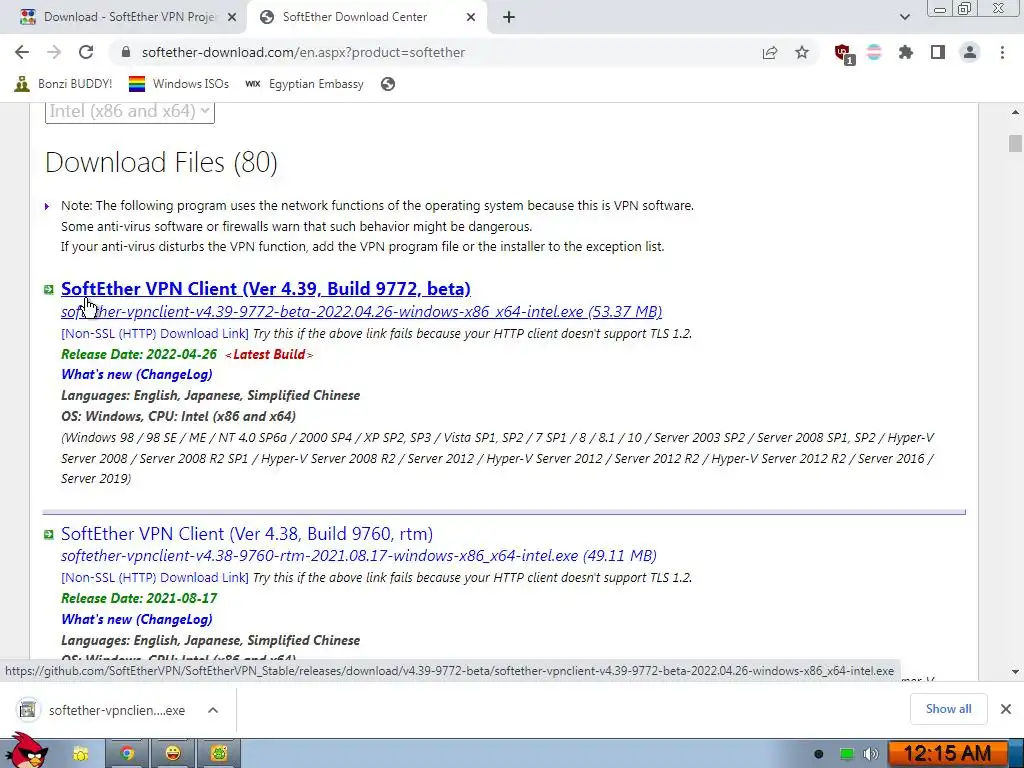Open Chrome's three-dot menu
The width and height of the screenshot is (1024, 768).
pyautogui.click(x=1002, y=52)
